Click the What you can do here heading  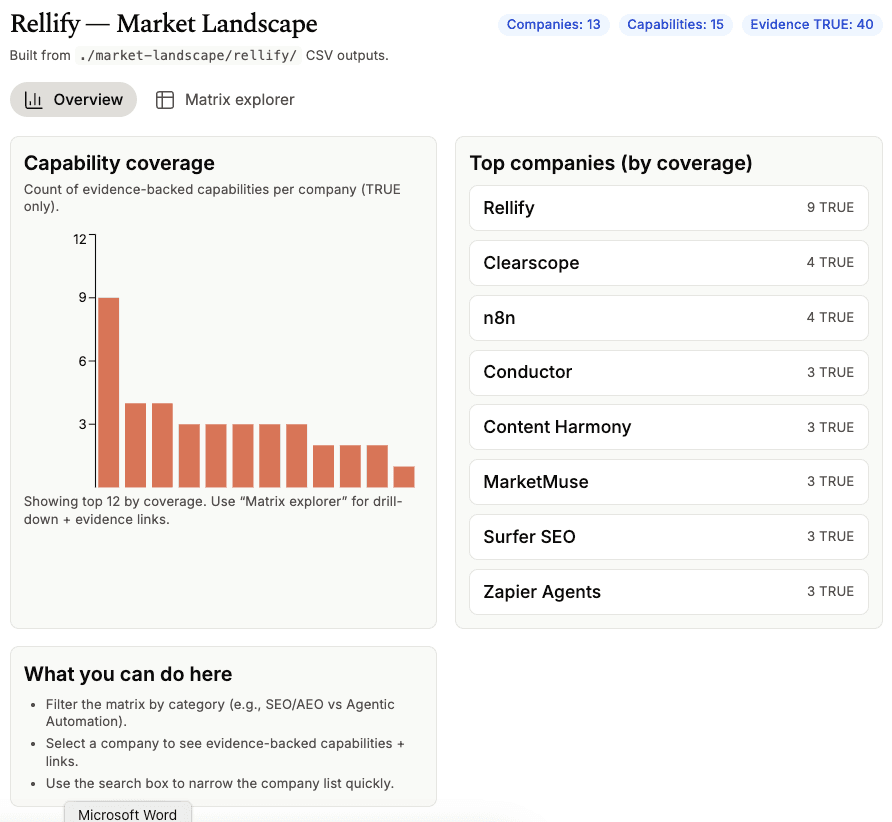128,674
